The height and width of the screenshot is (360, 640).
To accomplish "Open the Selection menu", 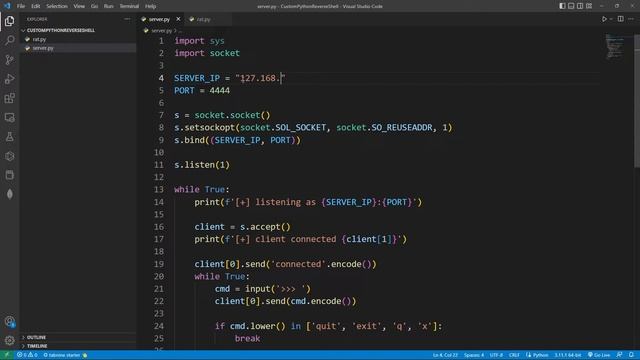I will click(x=57, y=6).
